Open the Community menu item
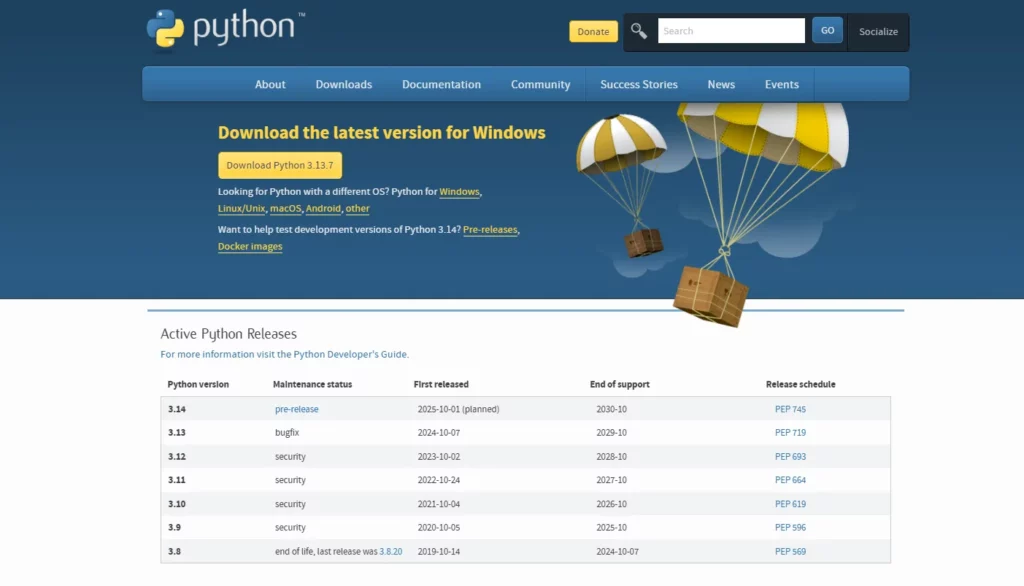Image resolution: width=1024 pixels, height=586 pixels. click(540, 84)
